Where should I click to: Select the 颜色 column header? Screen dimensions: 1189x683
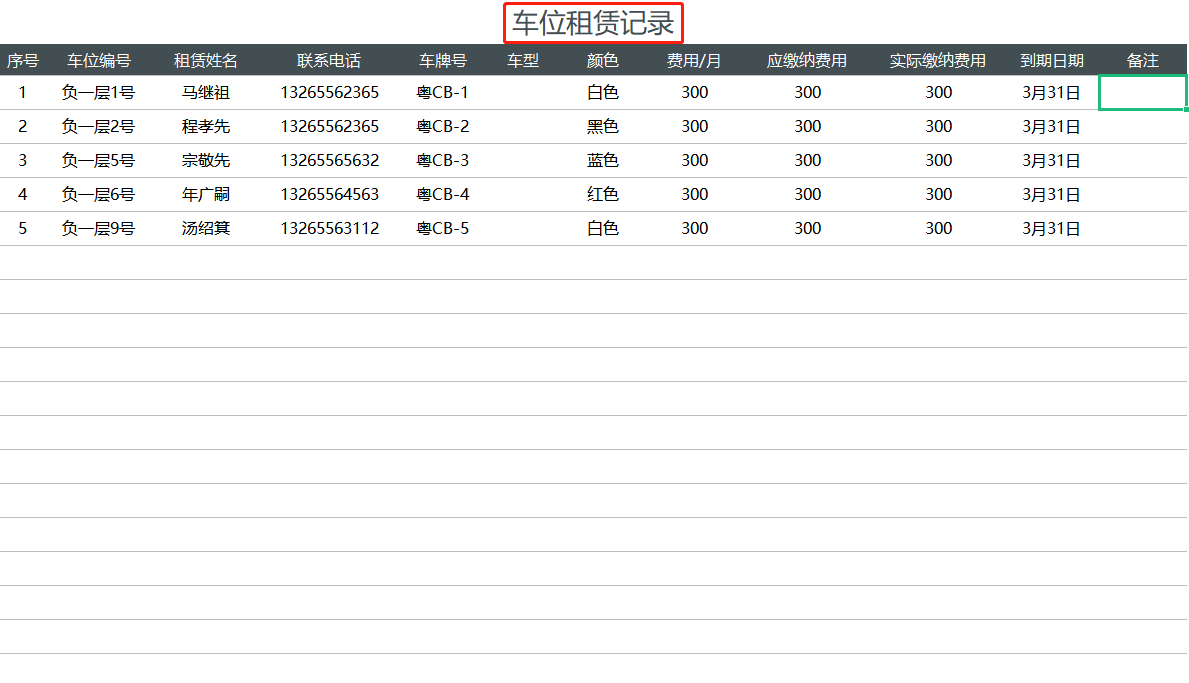click(x=602, y=59)
